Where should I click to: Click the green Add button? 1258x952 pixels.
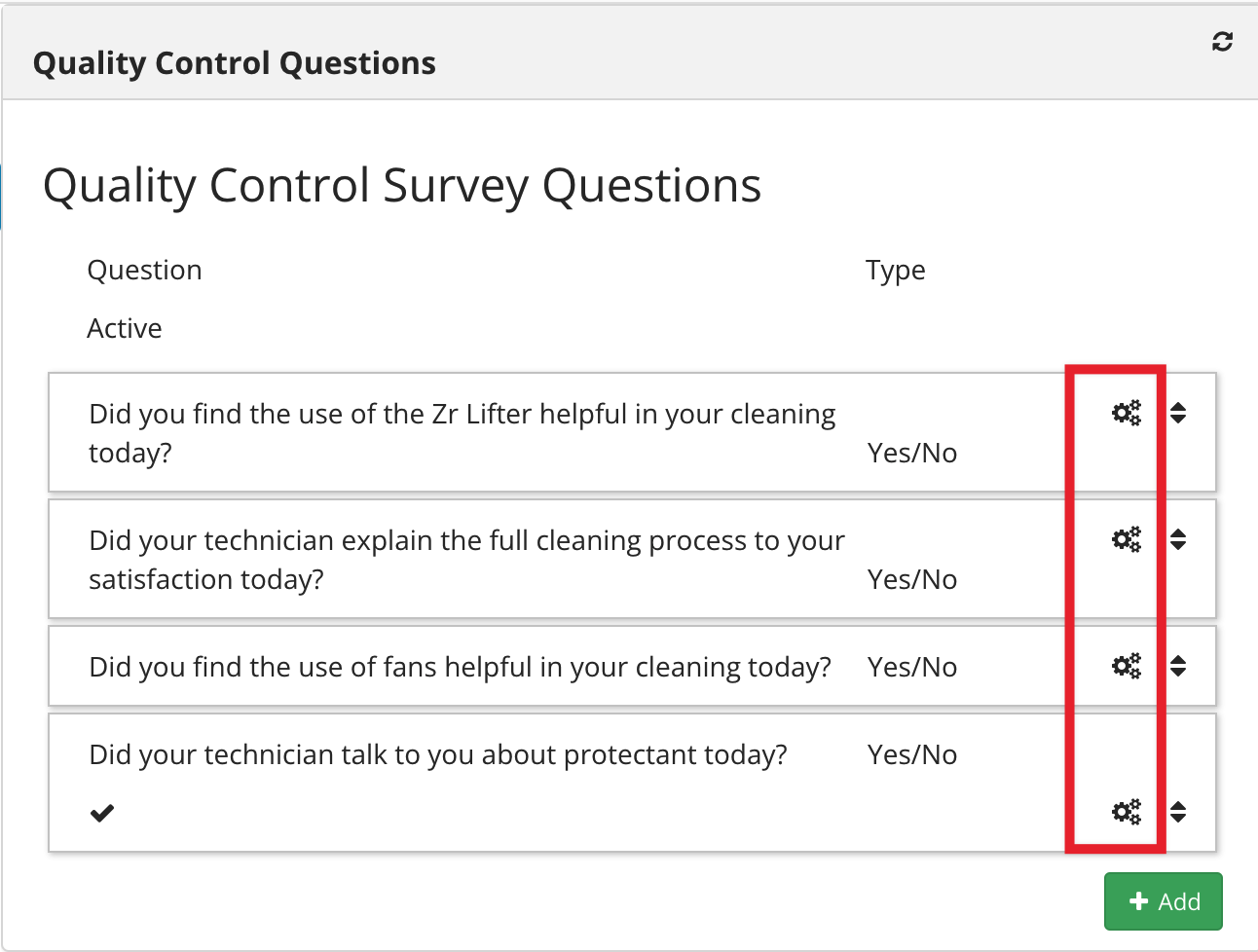(1163, 901)
